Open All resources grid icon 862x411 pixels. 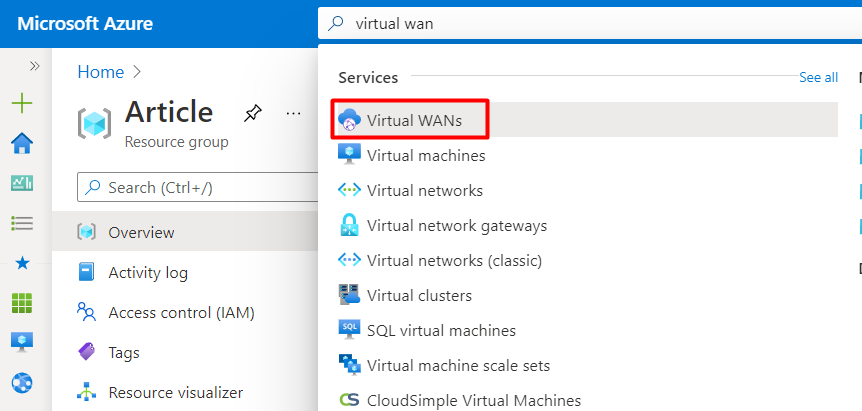tap(22, 302)
